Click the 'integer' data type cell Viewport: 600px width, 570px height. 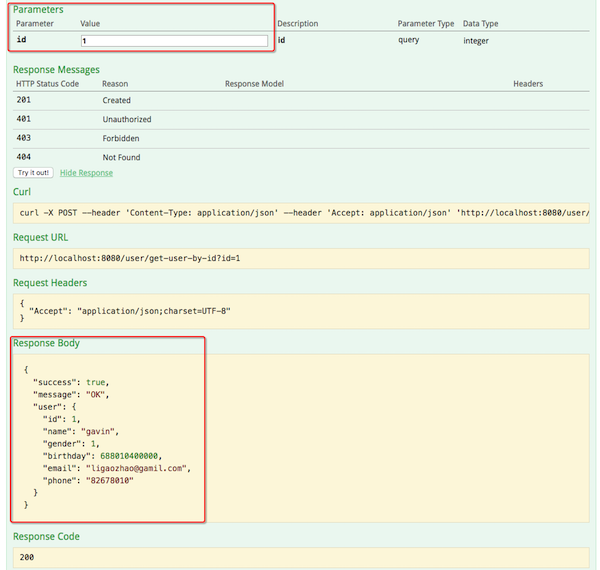coord(476,41)
